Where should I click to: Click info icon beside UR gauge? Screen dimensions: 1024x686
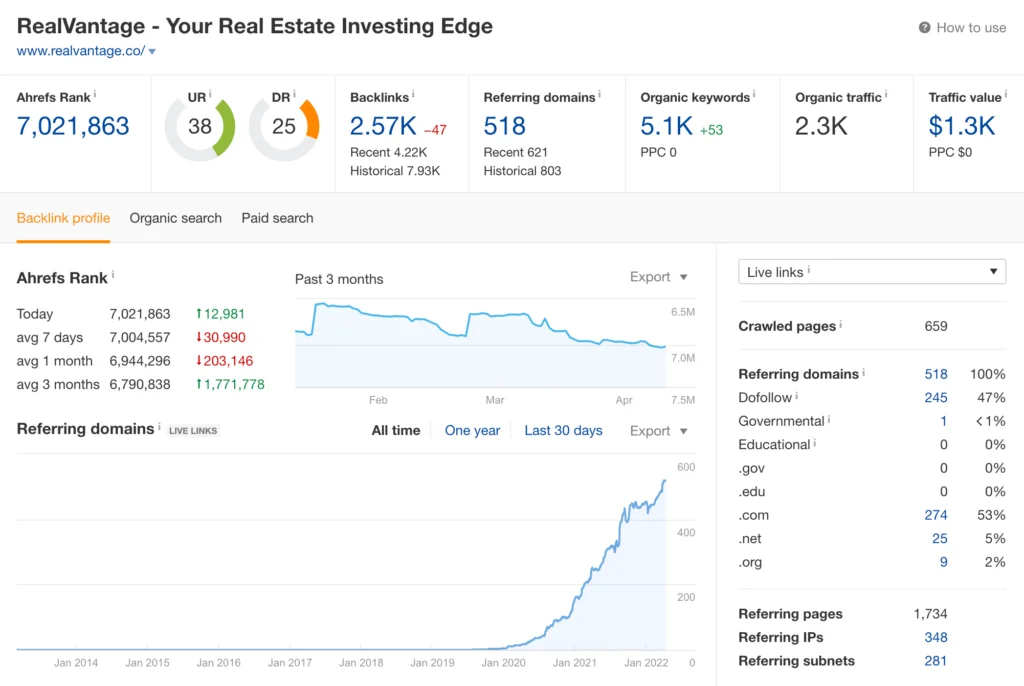211,96
